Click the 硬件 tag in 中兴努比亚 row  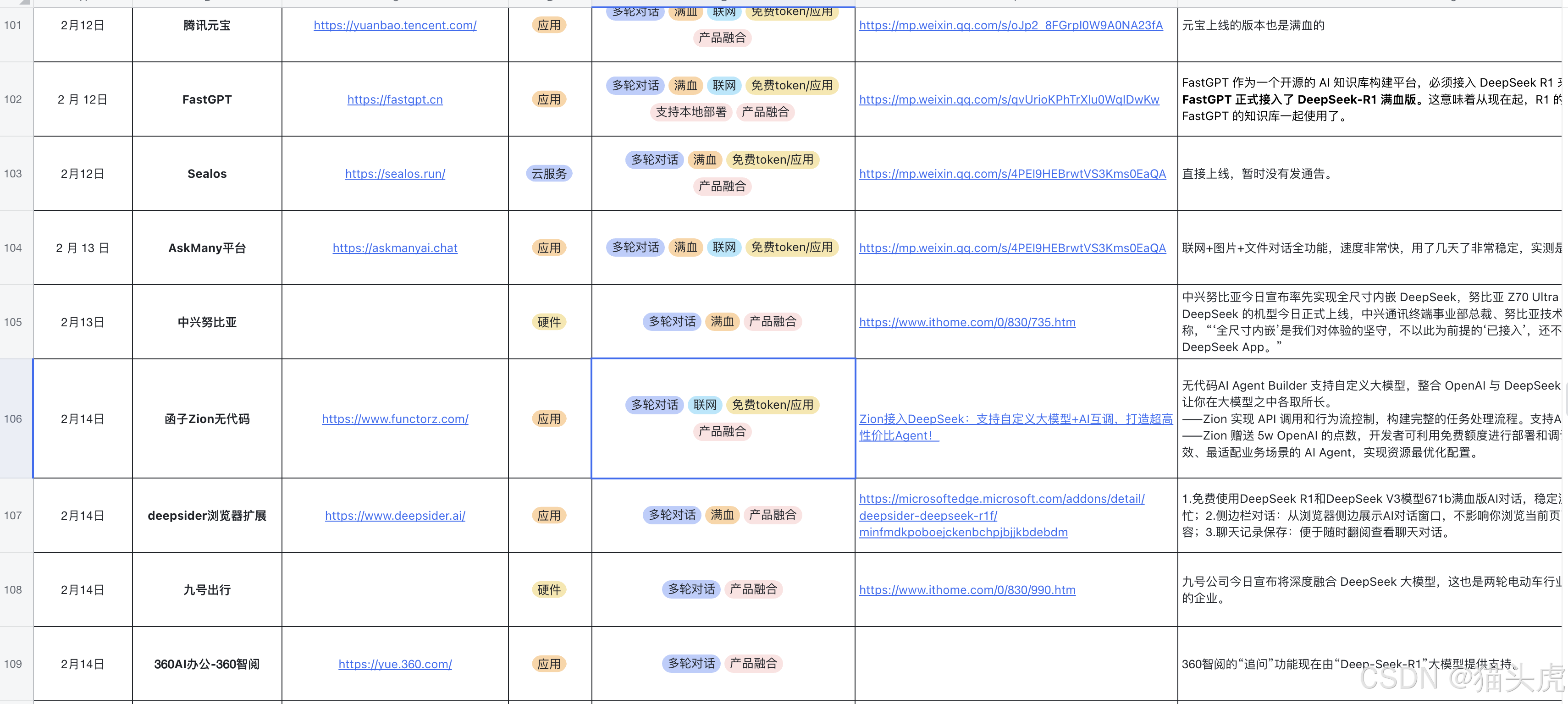(548, 323)
